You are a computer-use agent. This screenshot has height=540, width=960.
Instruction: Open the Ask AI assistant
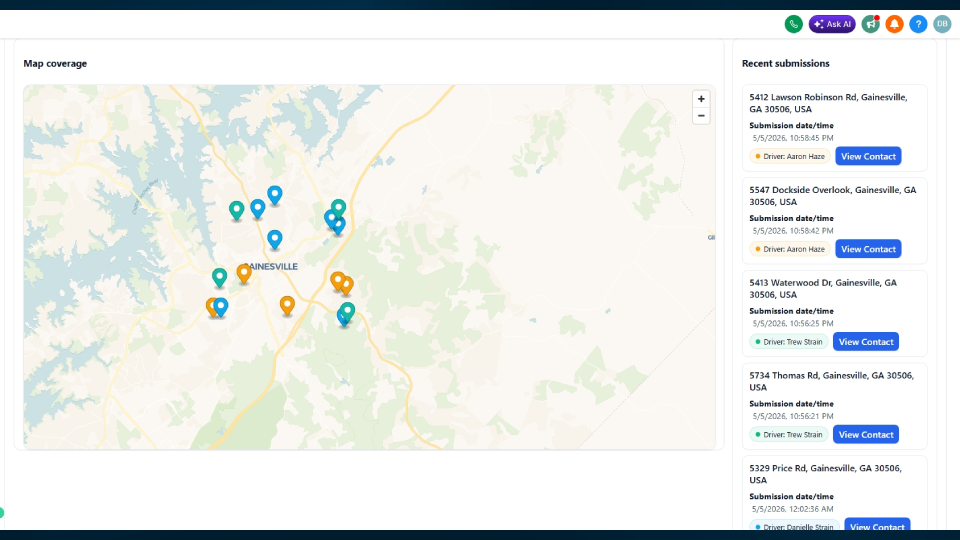832,24
